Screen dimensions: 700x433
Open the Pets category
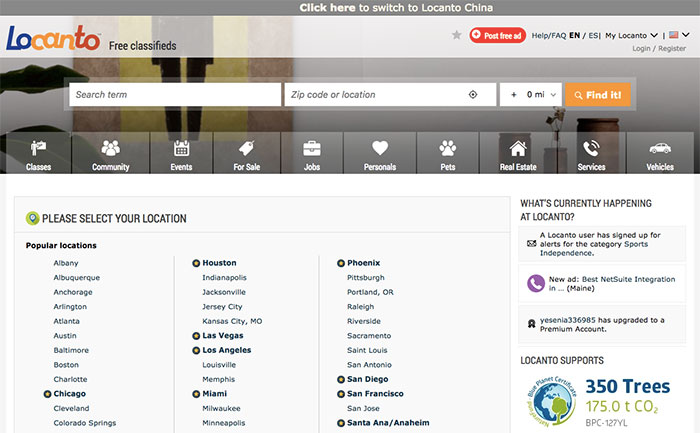pos(448,153)
